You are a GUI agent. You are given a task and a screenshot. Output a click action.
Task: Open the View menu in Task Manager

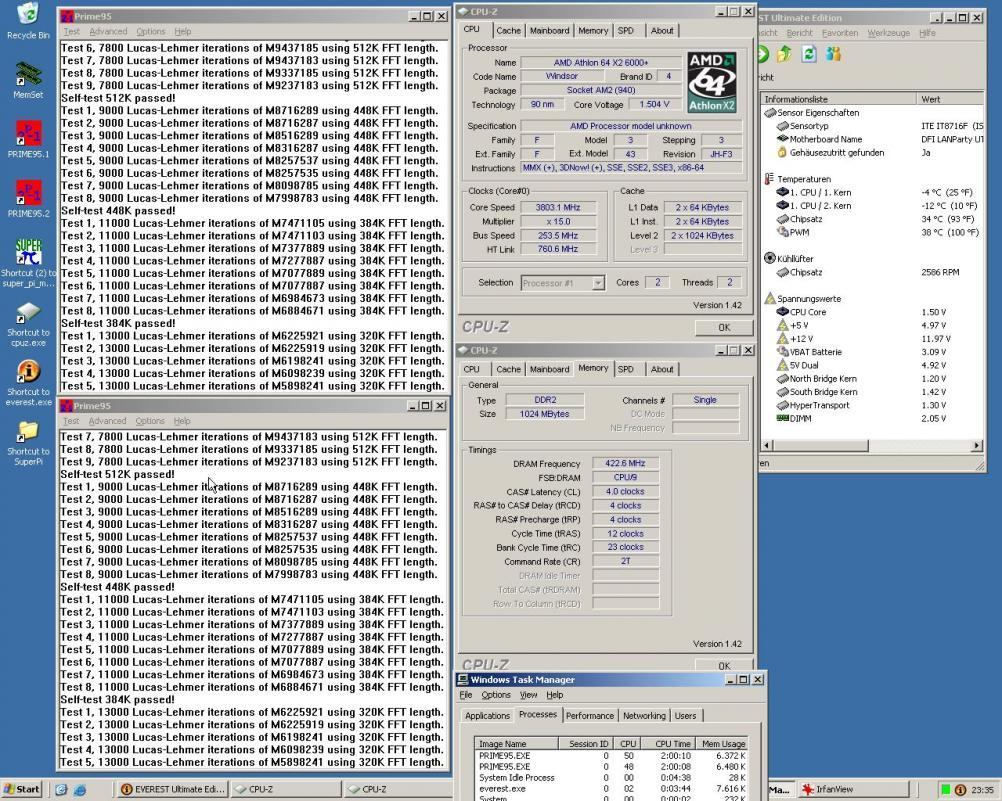tap(528, 695)
